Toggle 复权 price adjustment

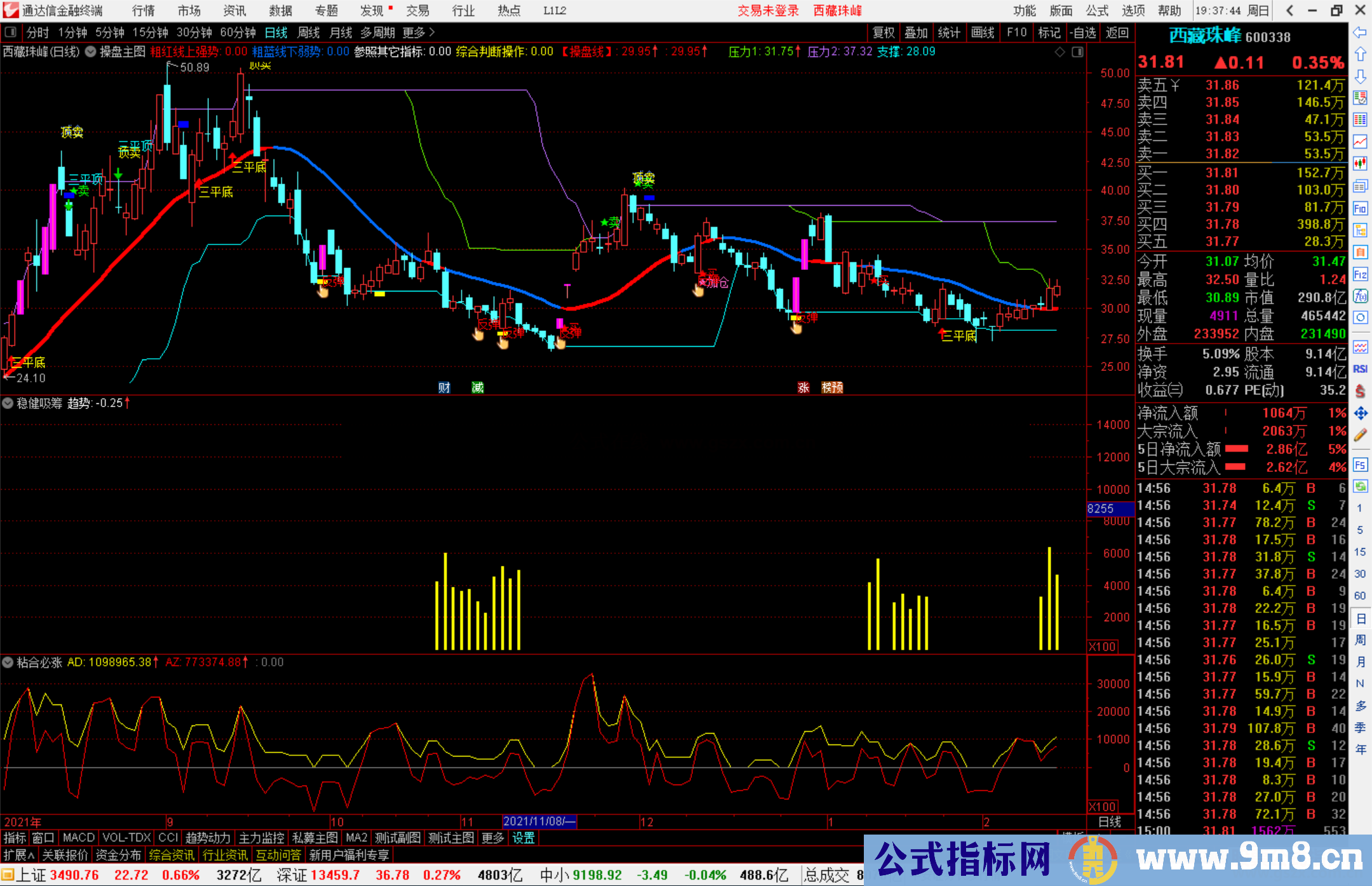point(883,32)
